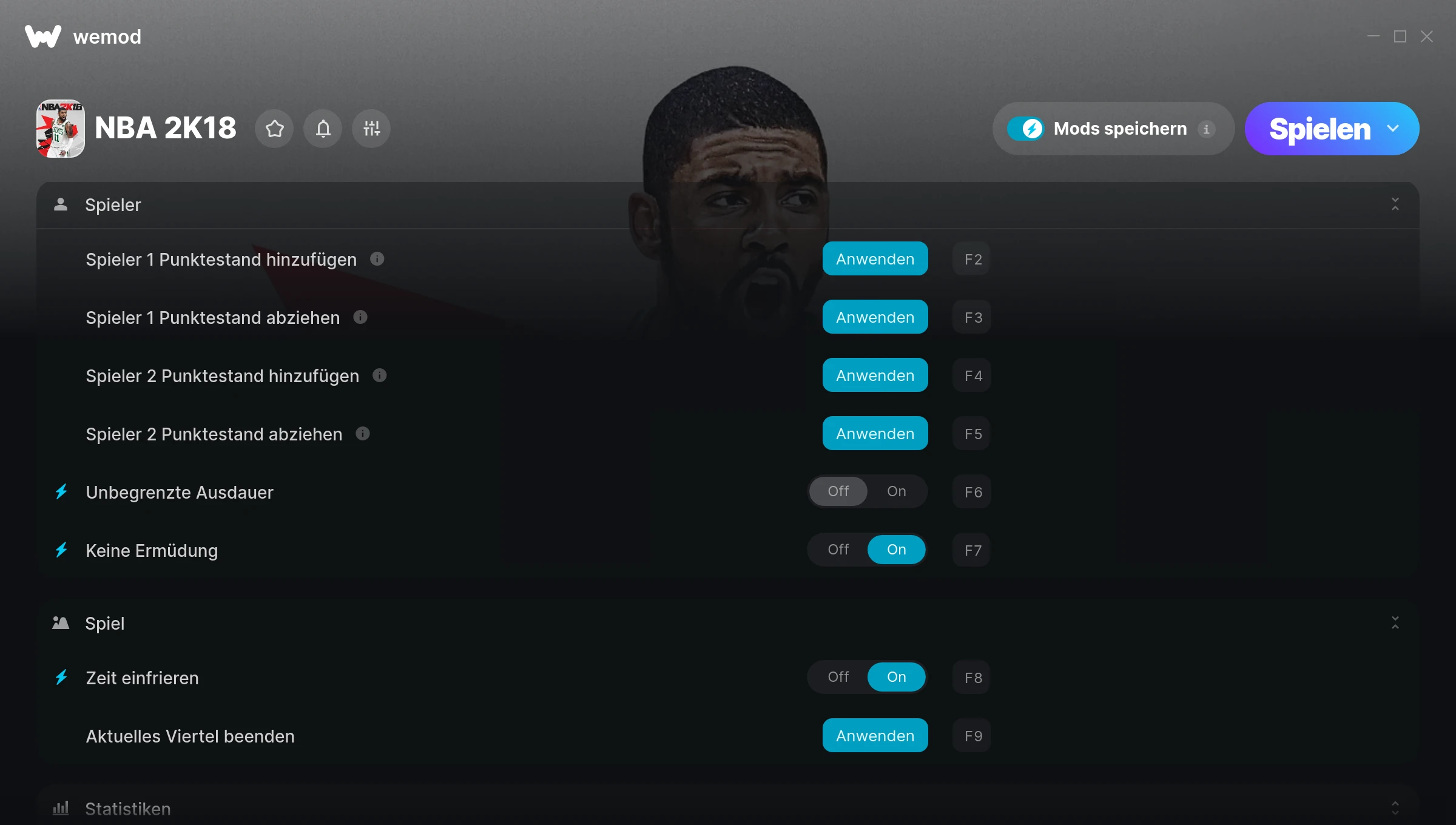Apply Spieler 2 Punktestand hinzufügen
Image resolution: width=1456 pixels, height=825 pixels.
point(875,375)
